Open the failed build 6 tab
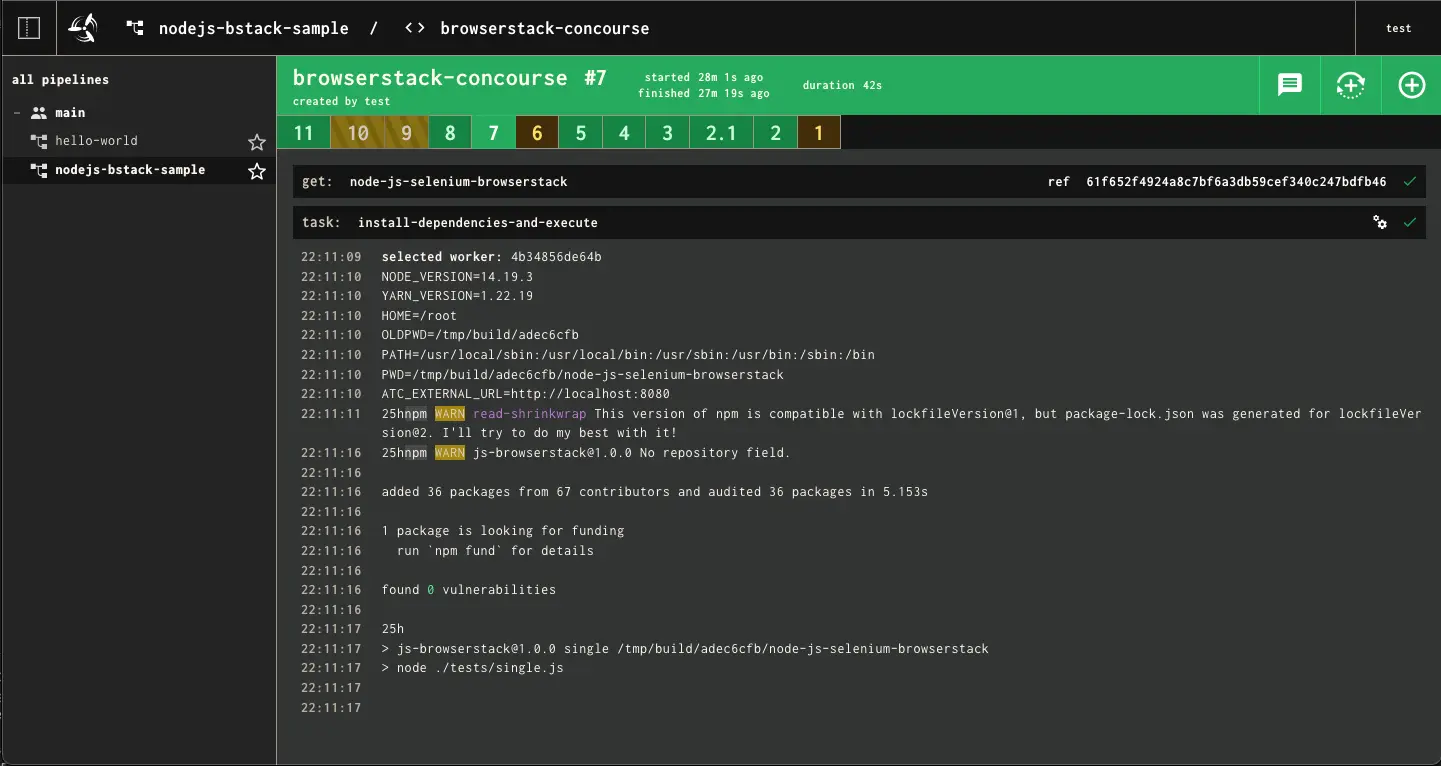Viewport: 1441px width, 766px height. [x=537, y=133]
